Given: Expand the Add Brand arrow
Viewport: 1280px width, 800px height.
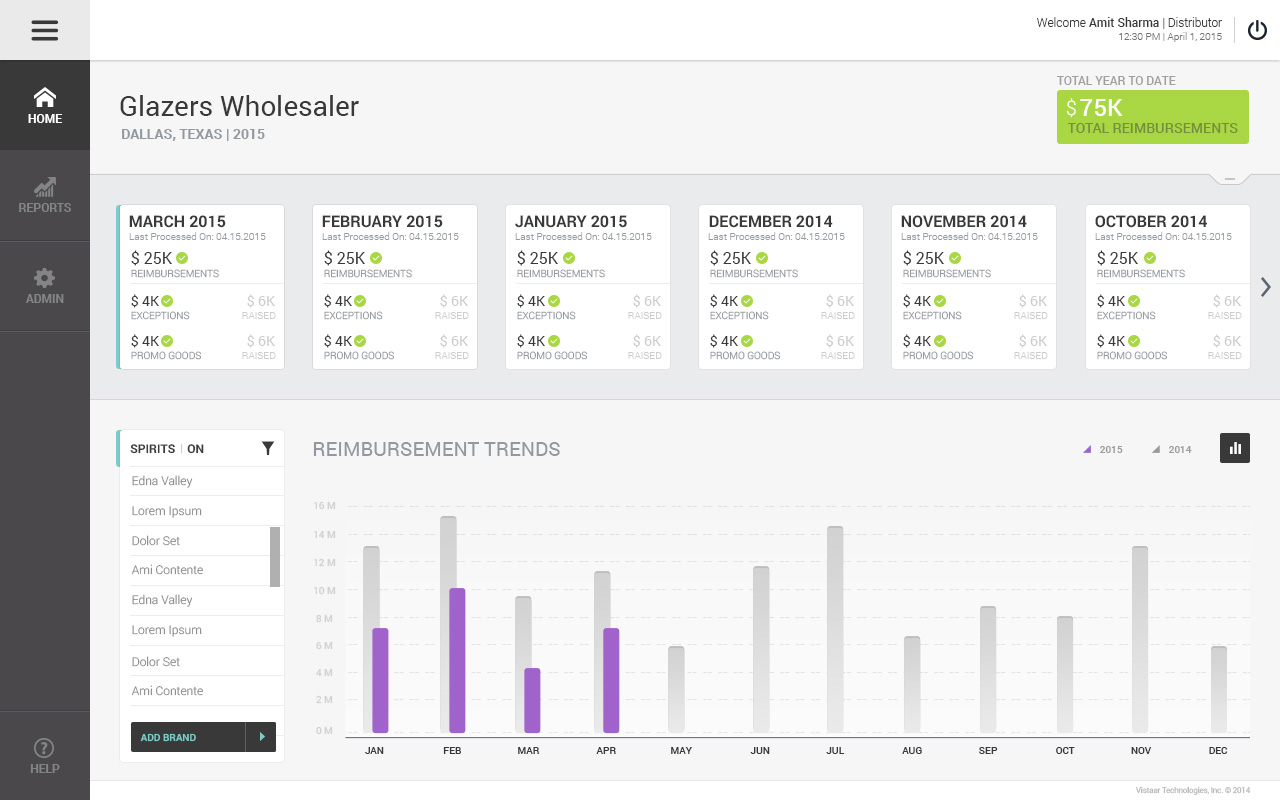Looking at the screenshot, I should (x=261, y=737).
